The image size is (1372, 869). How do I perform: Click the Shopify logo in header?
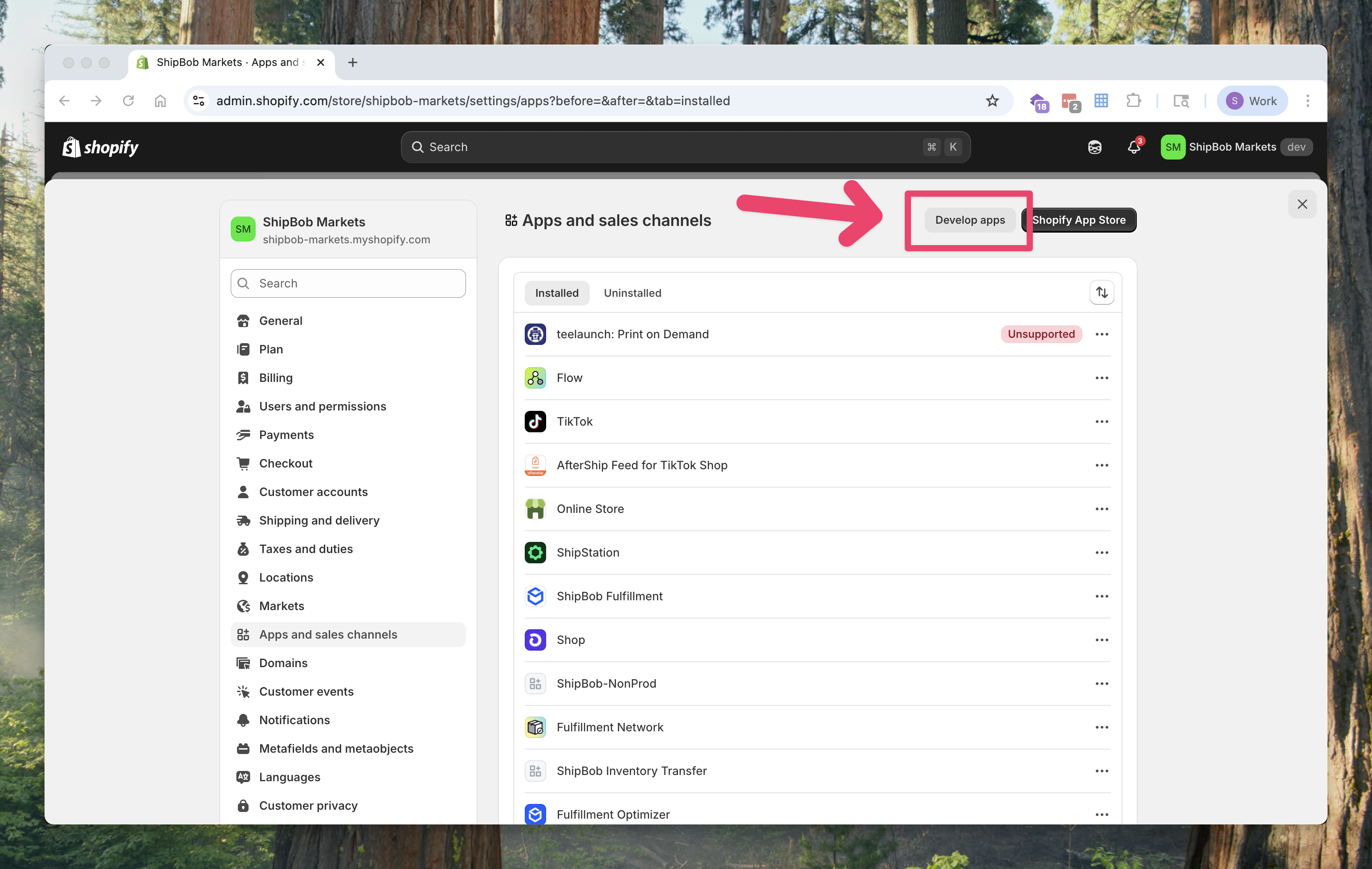tap(100, 147)
